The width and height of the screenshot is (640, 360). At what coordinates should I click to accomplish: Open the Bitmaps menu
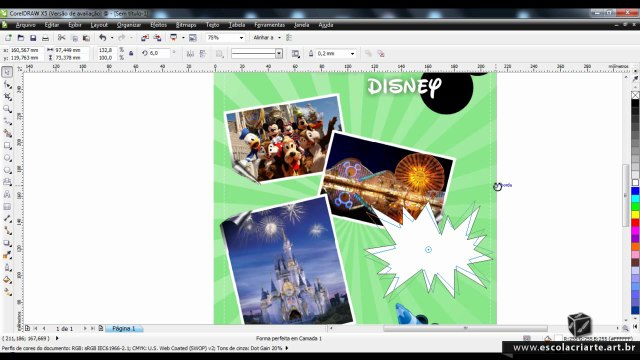point(186,25)
